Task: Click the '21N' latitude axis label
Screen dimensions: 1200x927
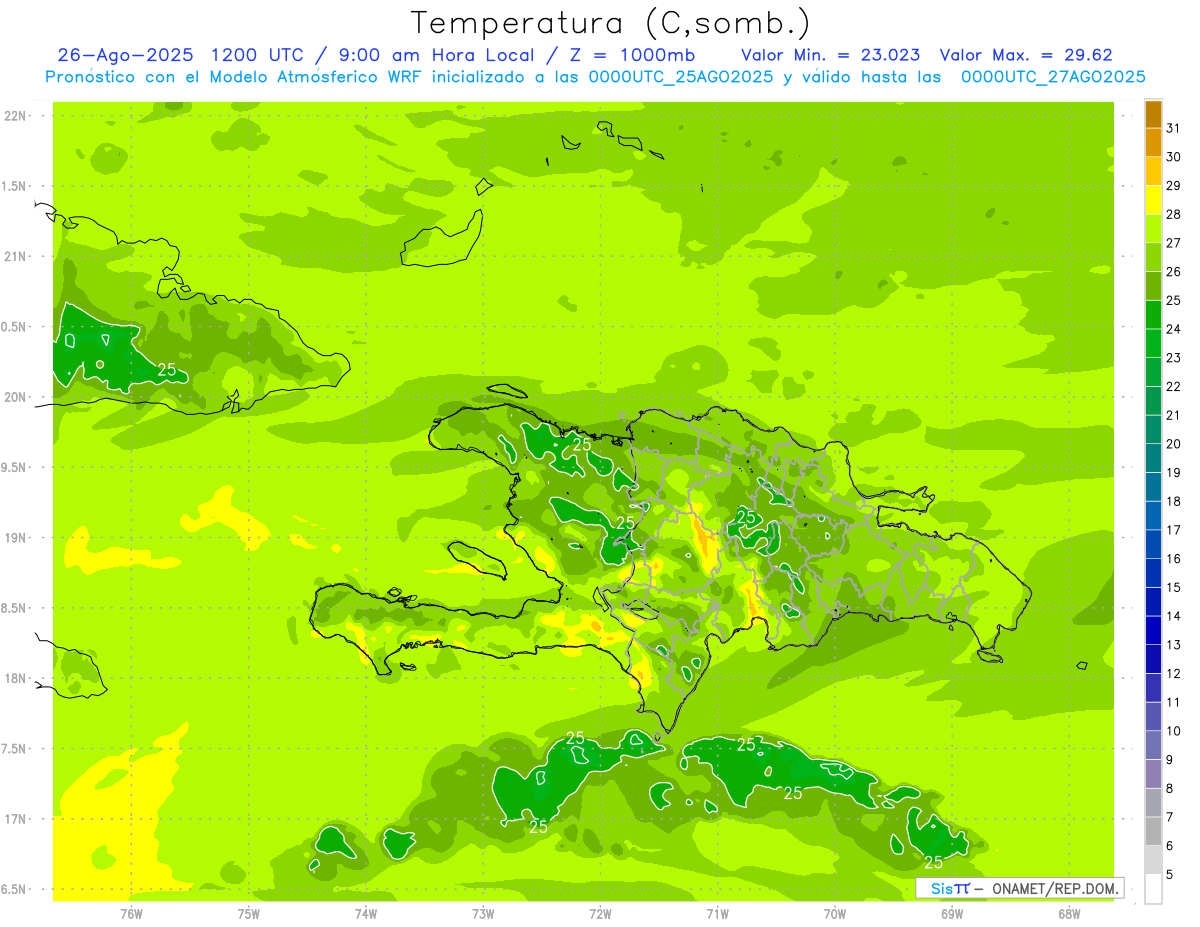Action: 16,257
